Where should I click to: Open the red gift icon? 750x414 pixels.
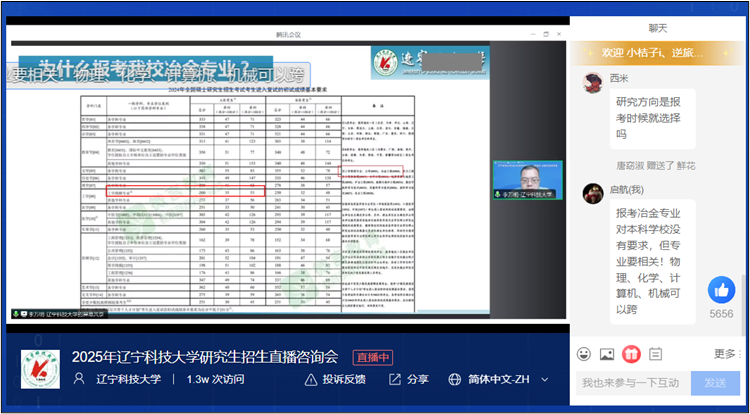point(631,354)
